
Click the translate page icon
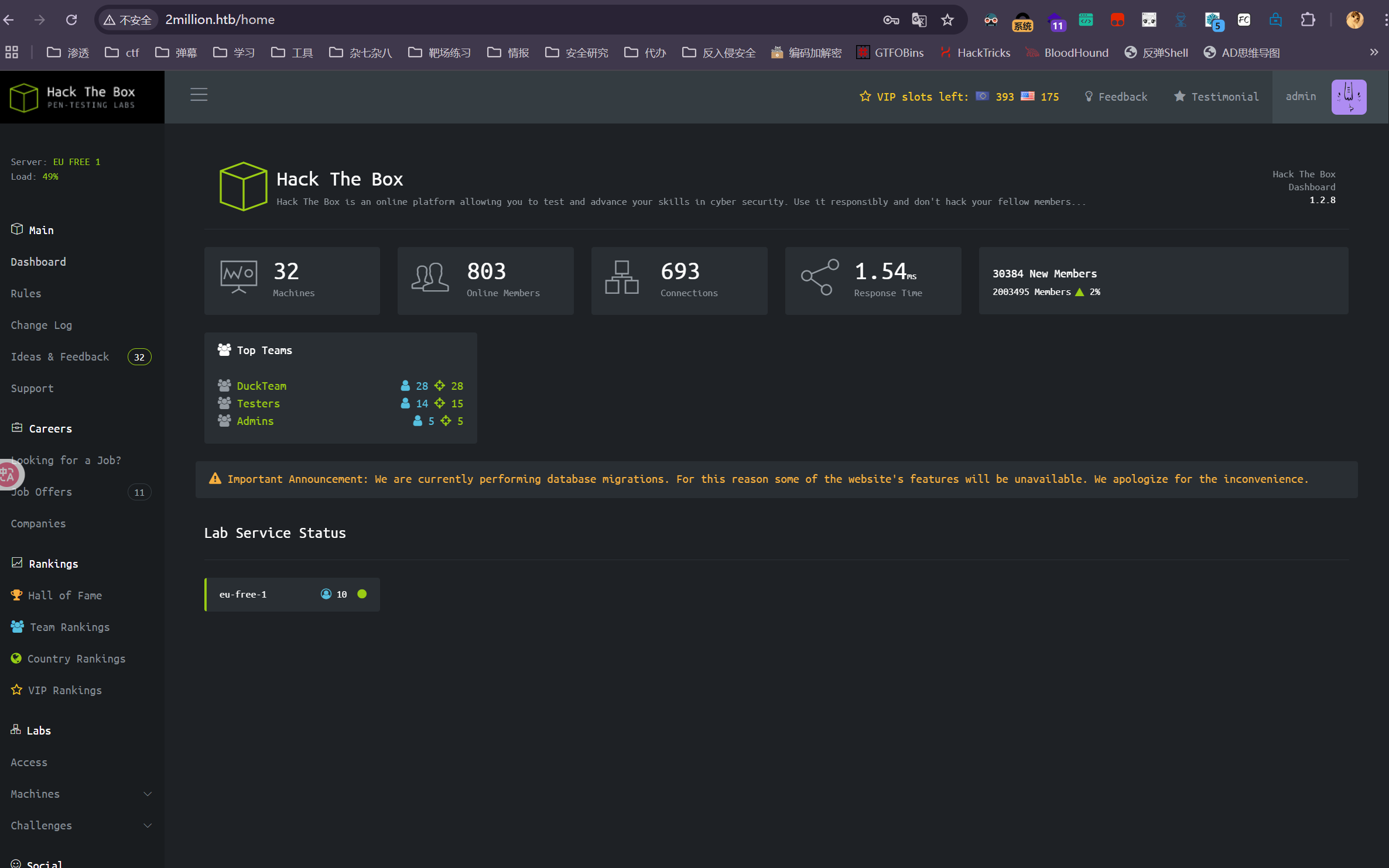[x=919, y=20]
